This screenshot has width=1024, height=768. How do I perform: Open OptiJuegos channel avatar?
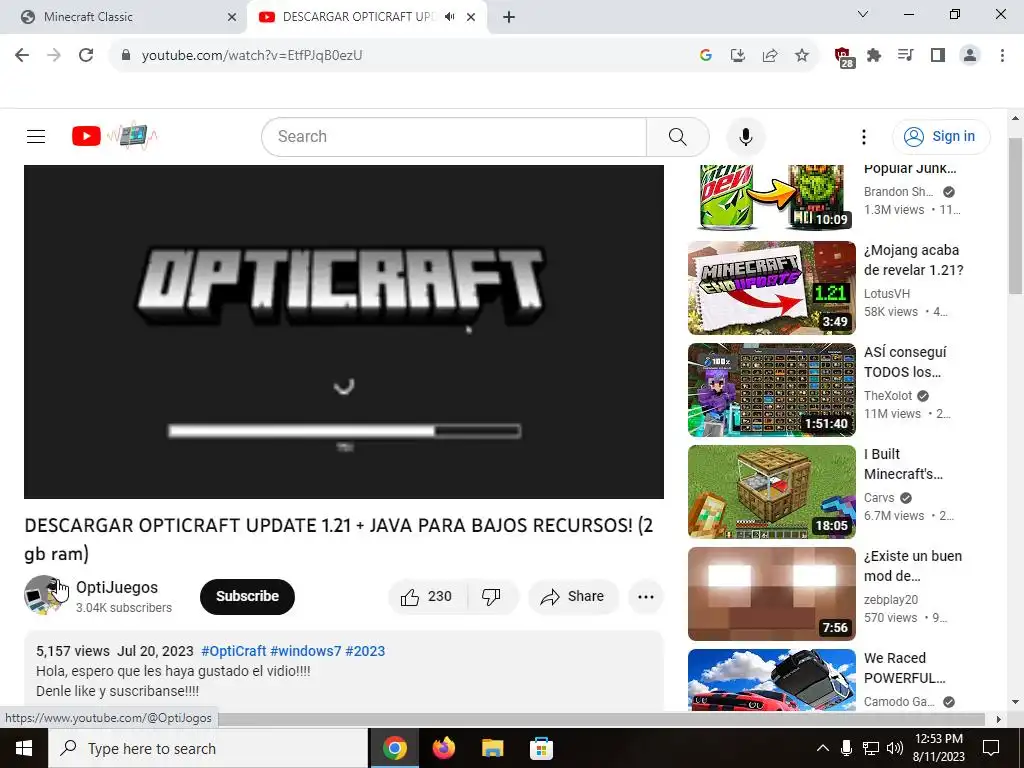point(43,595)
